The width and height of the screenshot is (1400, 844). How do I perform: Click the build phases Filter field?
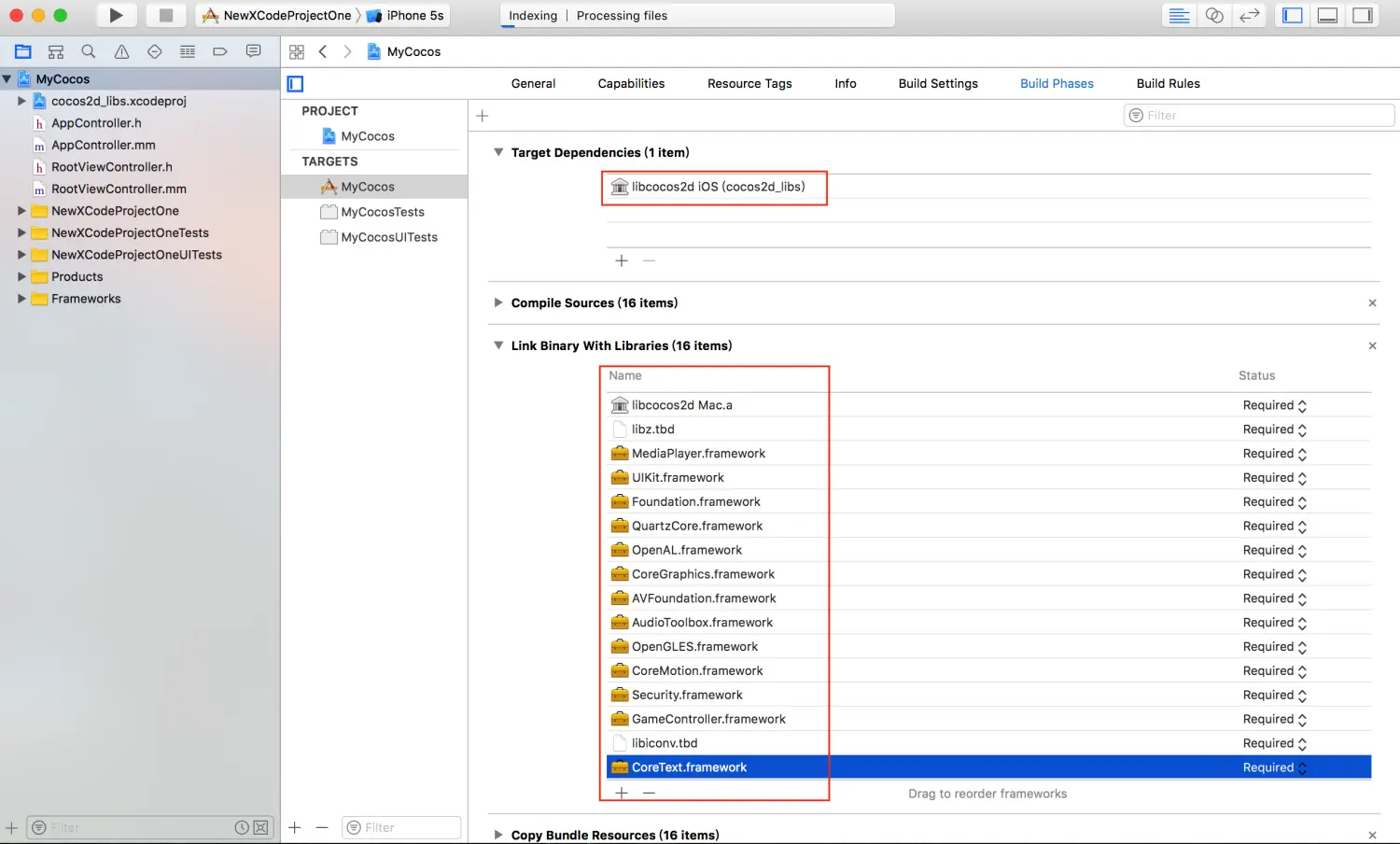1259,116
